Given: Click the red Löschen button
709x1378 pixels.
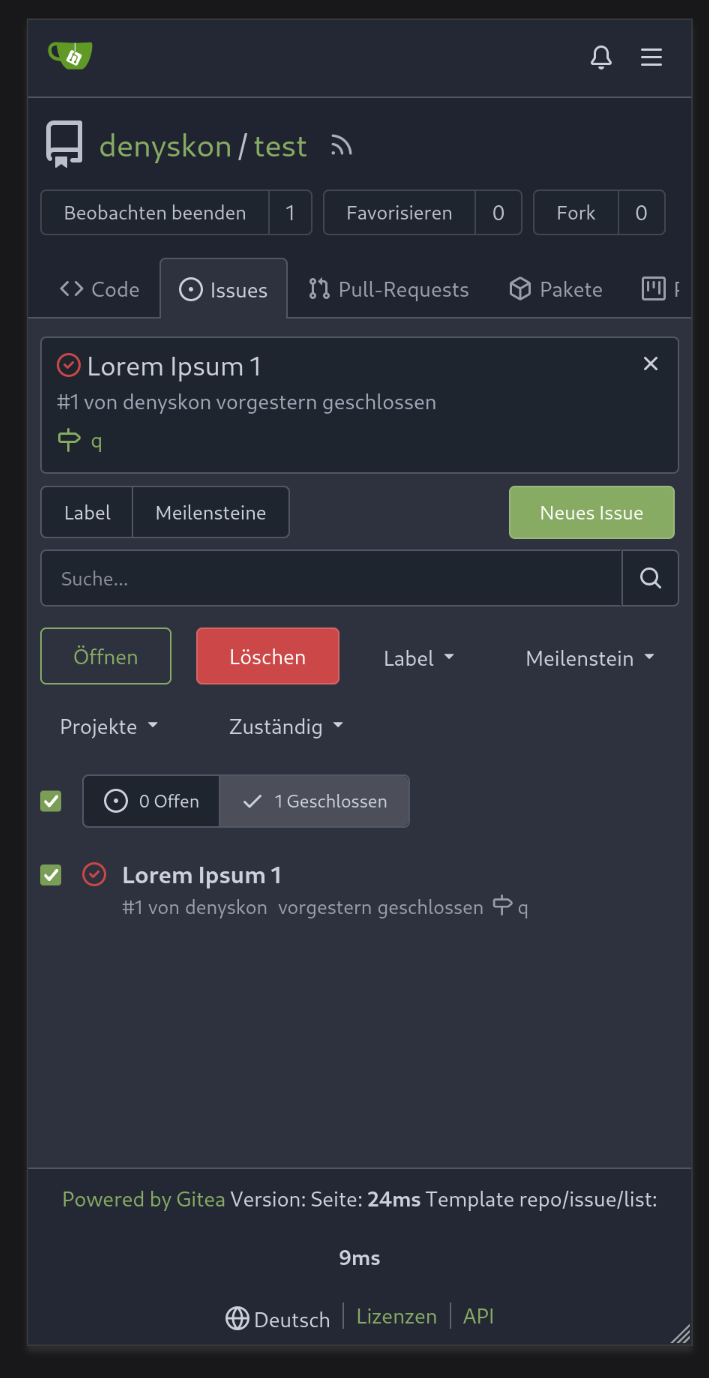Looking at the screenshot, I should [268, 657].
